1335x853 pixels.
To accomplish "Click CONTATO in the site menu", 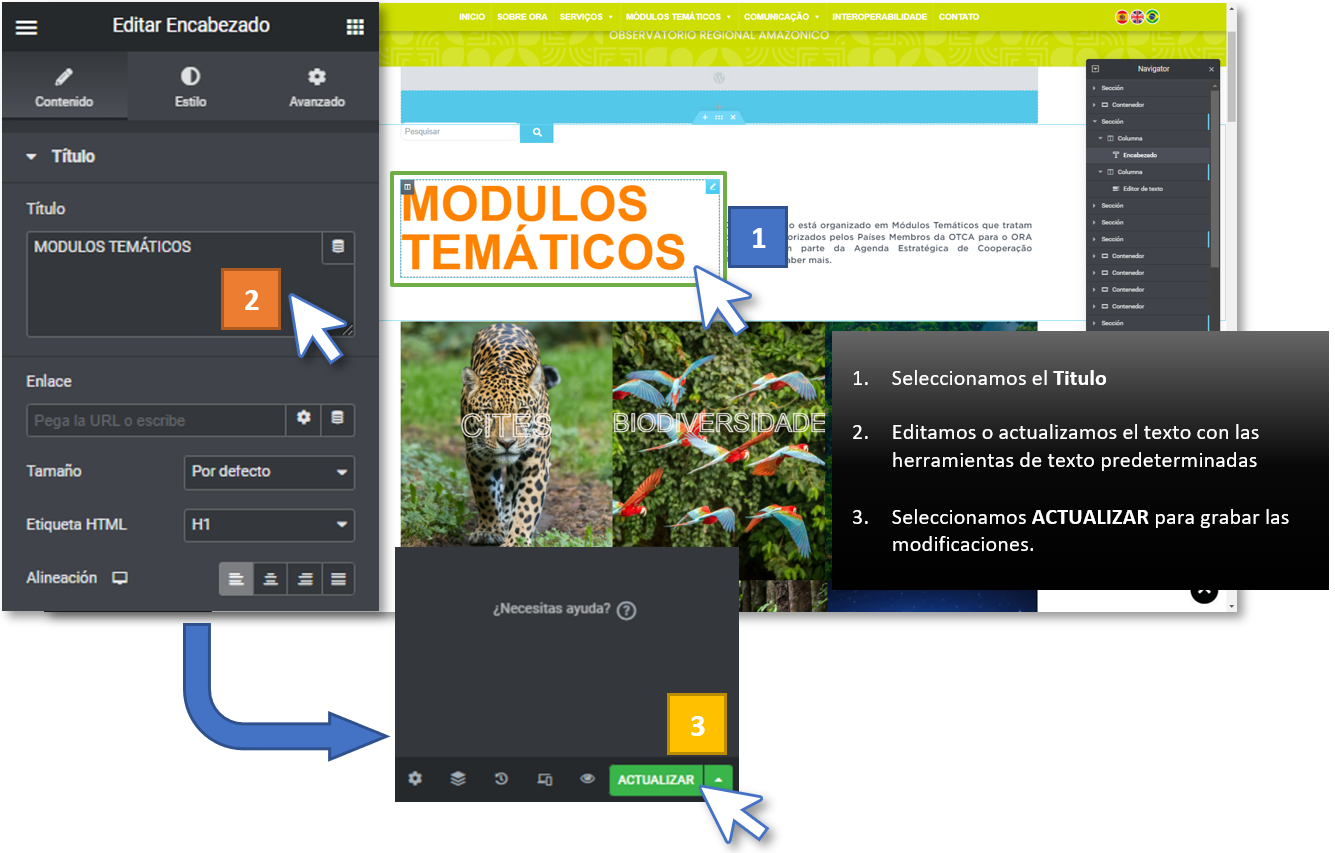I will [x=959, y=17].
